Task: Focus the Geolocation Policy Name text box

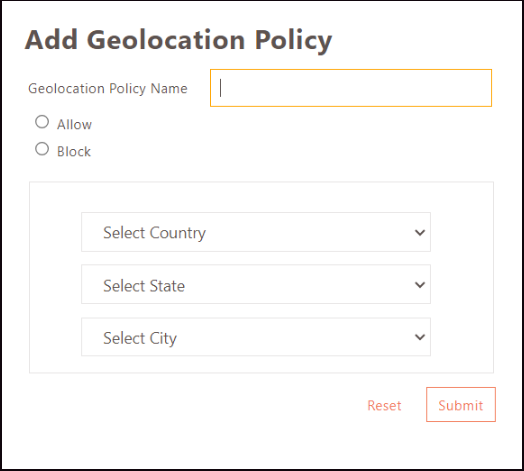Action: [x=351, y=88]
